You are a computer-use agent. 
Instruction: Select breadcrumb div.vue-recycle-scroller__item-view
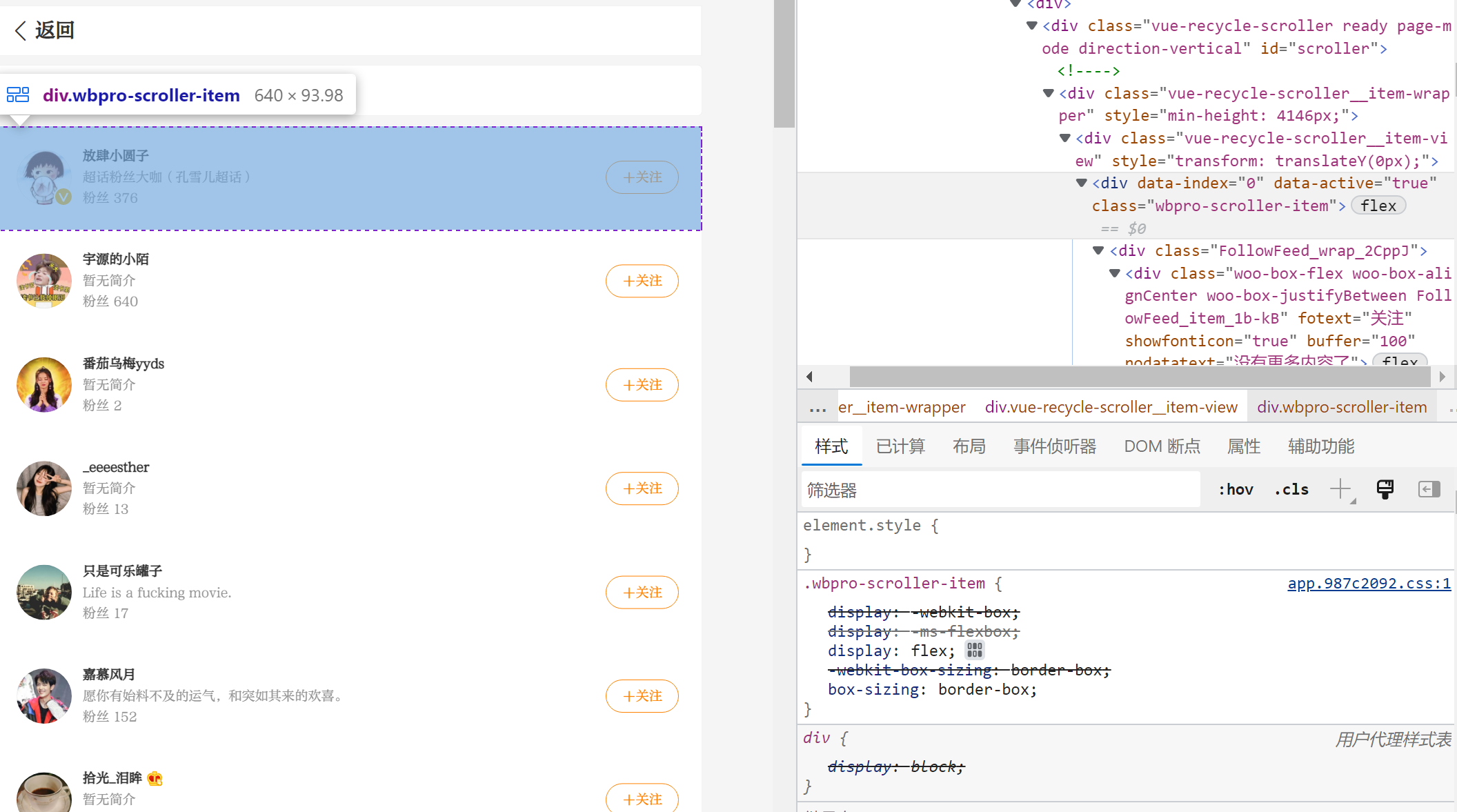(x=1111, y=407)
